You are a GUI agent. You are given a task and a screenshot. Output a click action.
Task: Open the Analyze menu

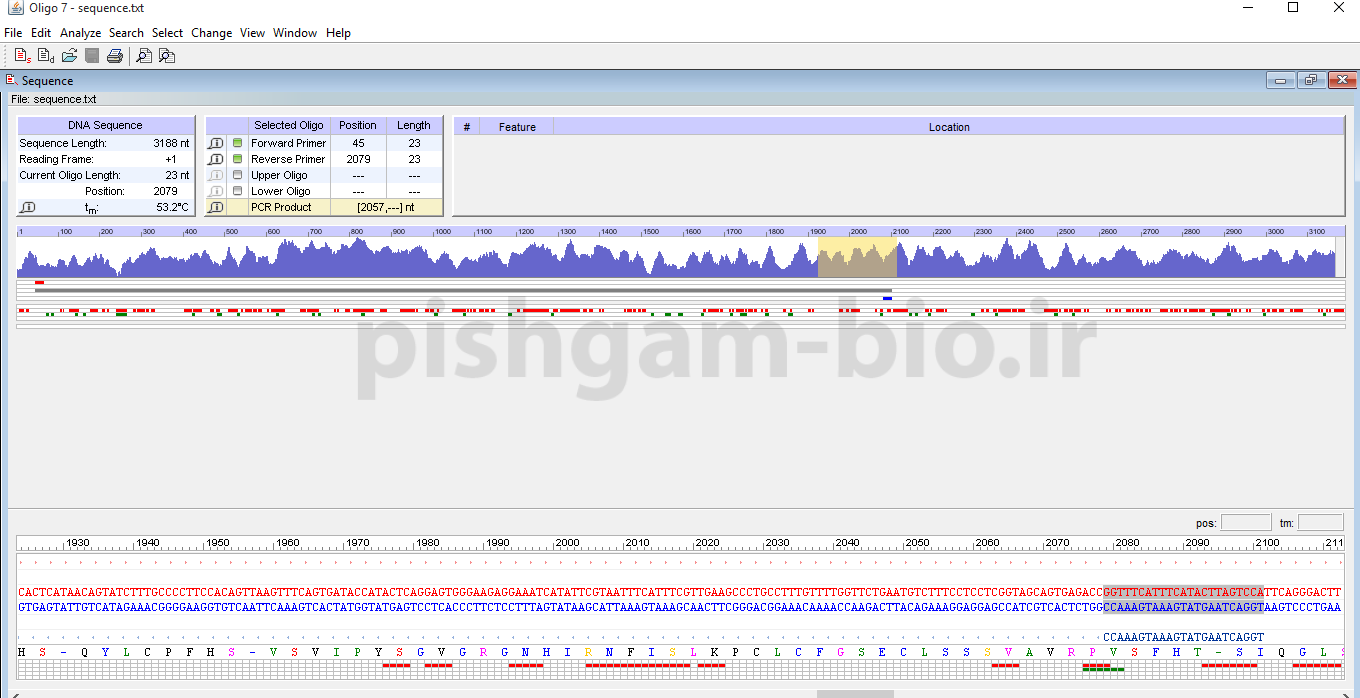pyautogui.click(x=80, y=33)
